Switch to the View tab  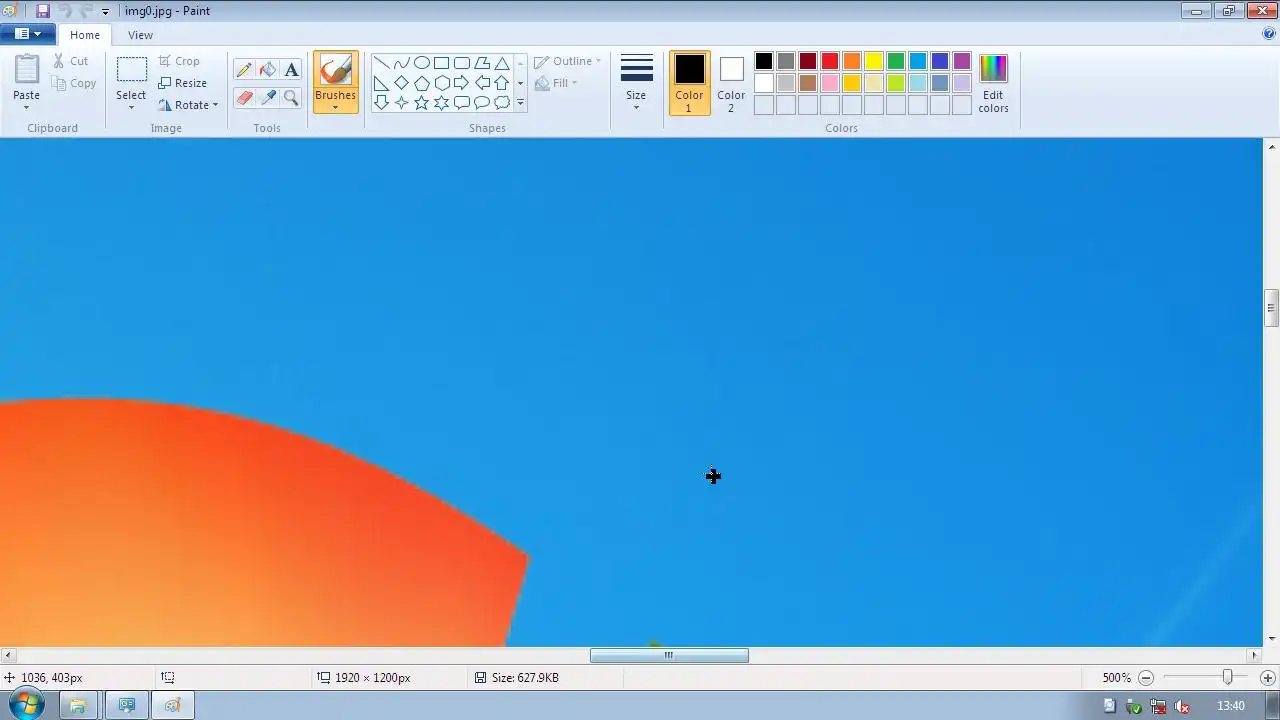coord(140,35)
